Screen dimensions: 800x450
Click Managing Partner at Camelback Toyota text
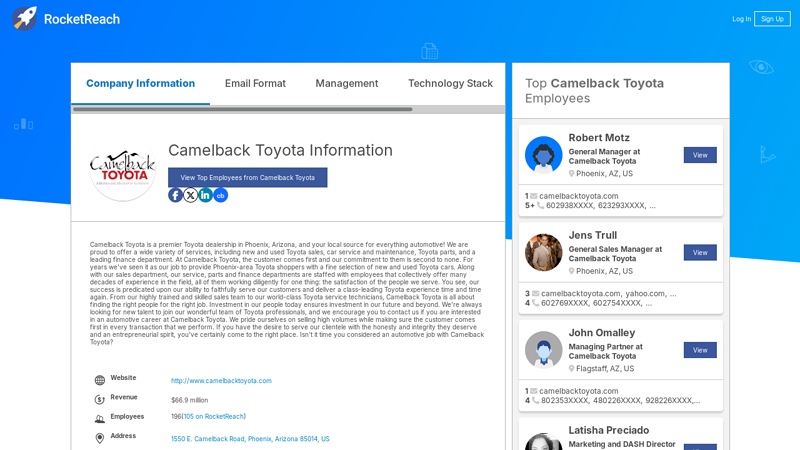606,351
